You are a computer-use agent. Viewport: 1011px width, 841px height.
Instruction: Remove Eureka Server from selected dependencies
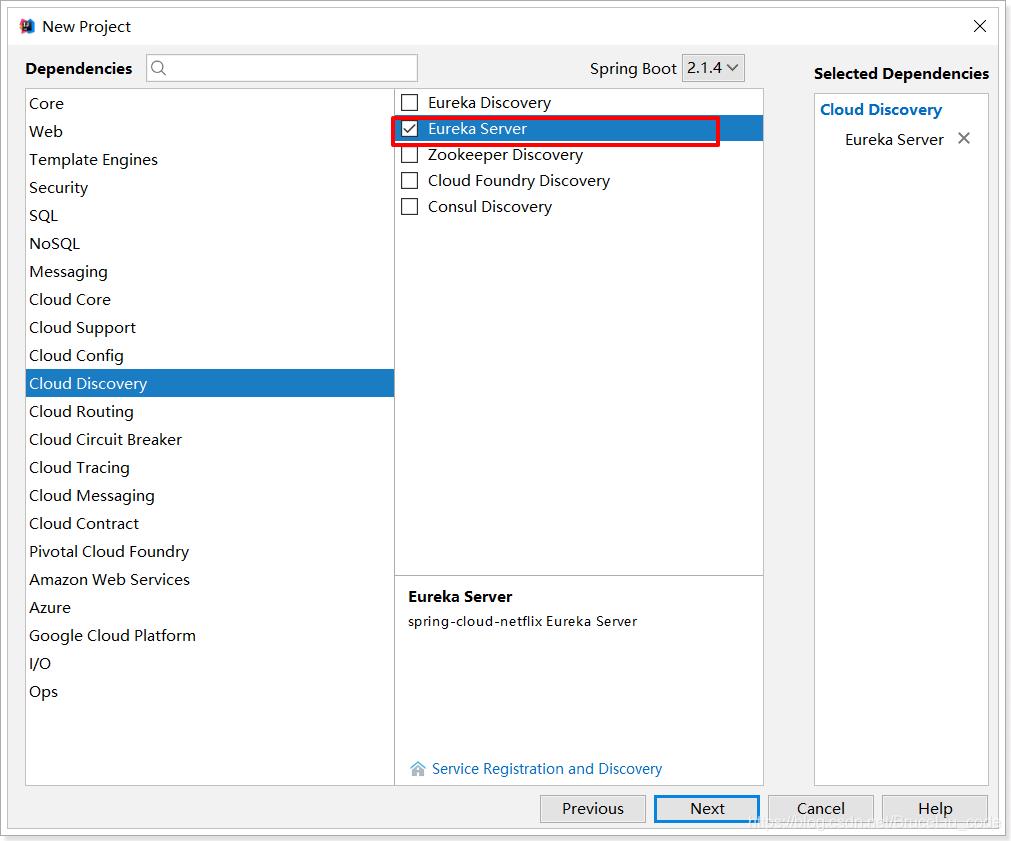click(963, 138)
